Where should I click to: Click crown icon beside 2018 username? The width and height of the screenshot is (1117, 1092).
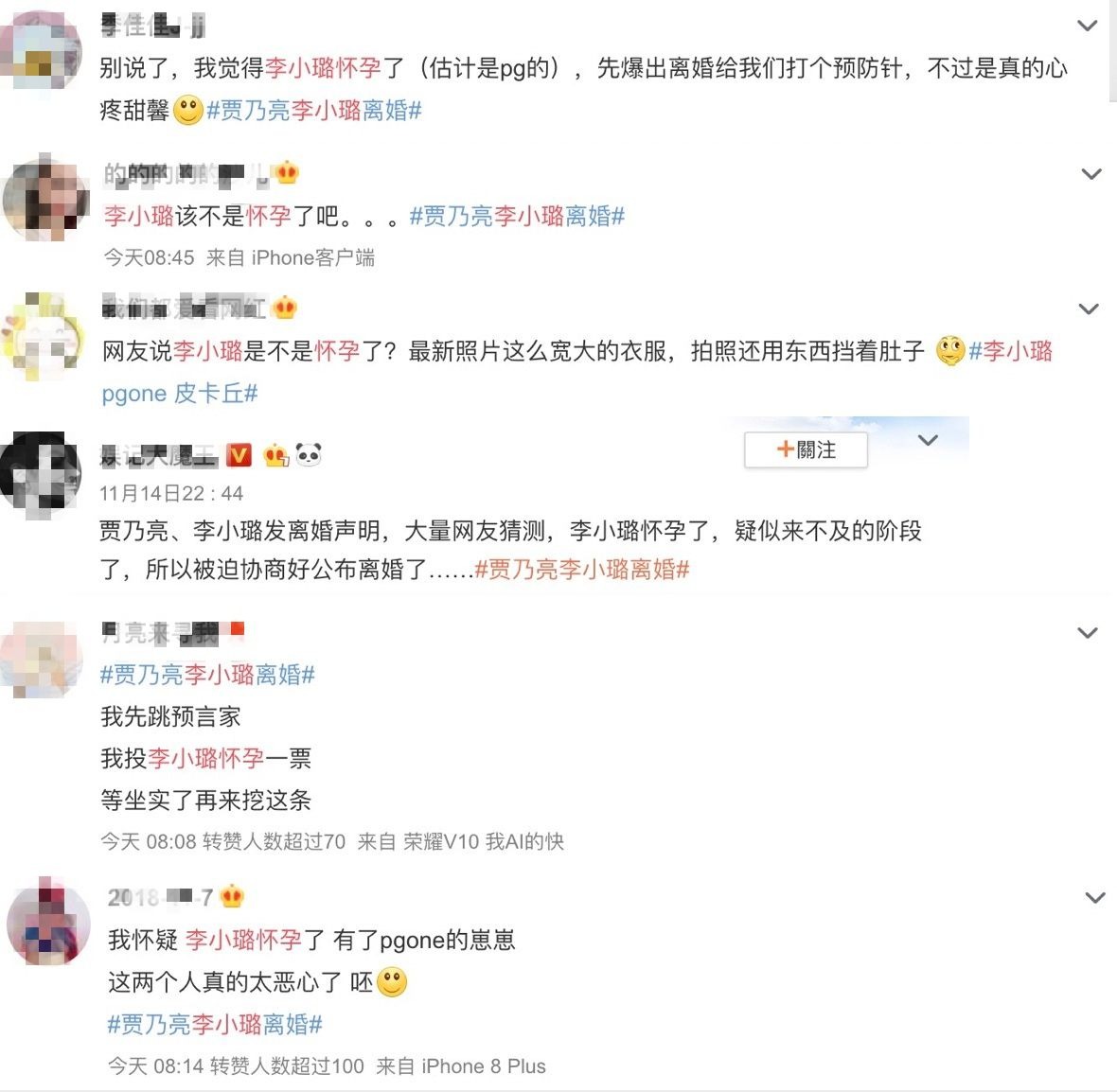[x=232, y=896]
